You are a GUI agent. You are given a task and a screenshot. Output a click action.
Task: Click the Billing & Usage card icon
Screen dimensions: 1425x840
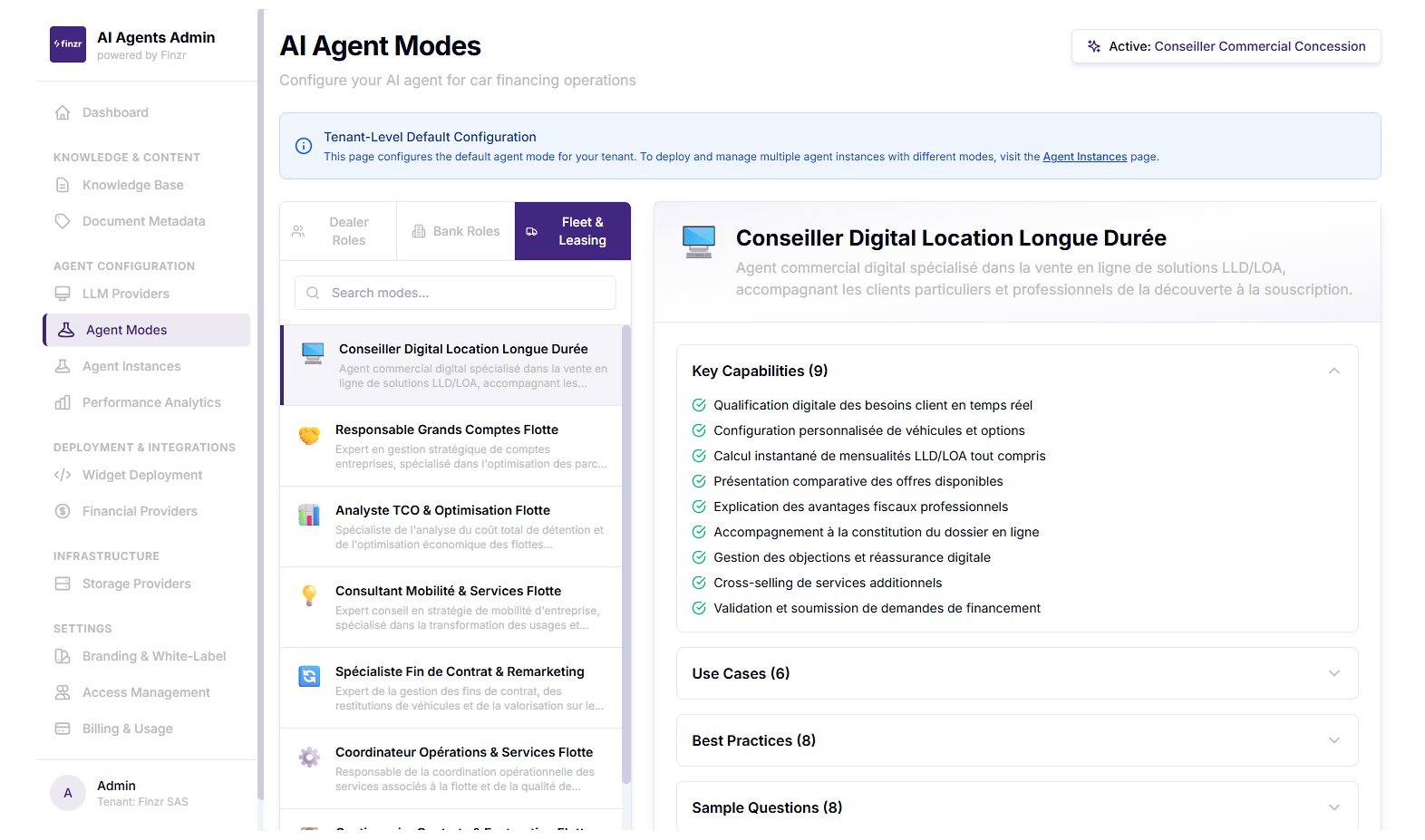pyautogui.click(x=63, y=729)
